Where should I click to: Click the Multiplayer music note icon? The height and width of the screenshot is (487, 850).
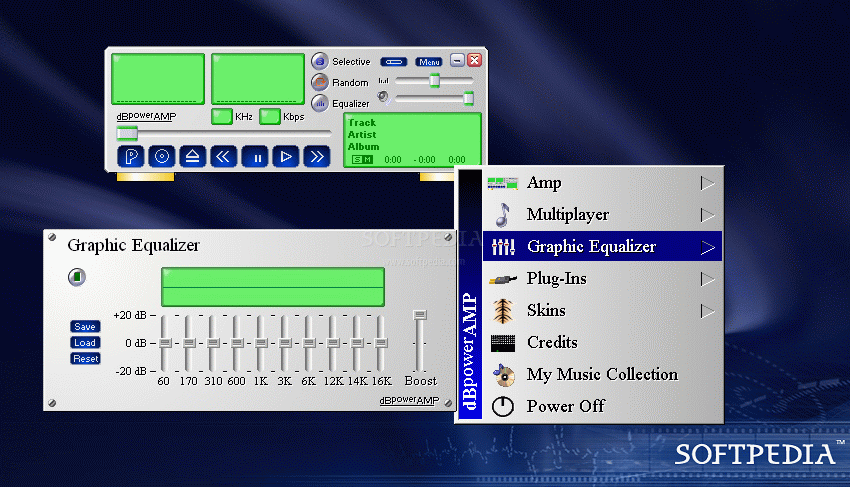[x=503, y=215]
